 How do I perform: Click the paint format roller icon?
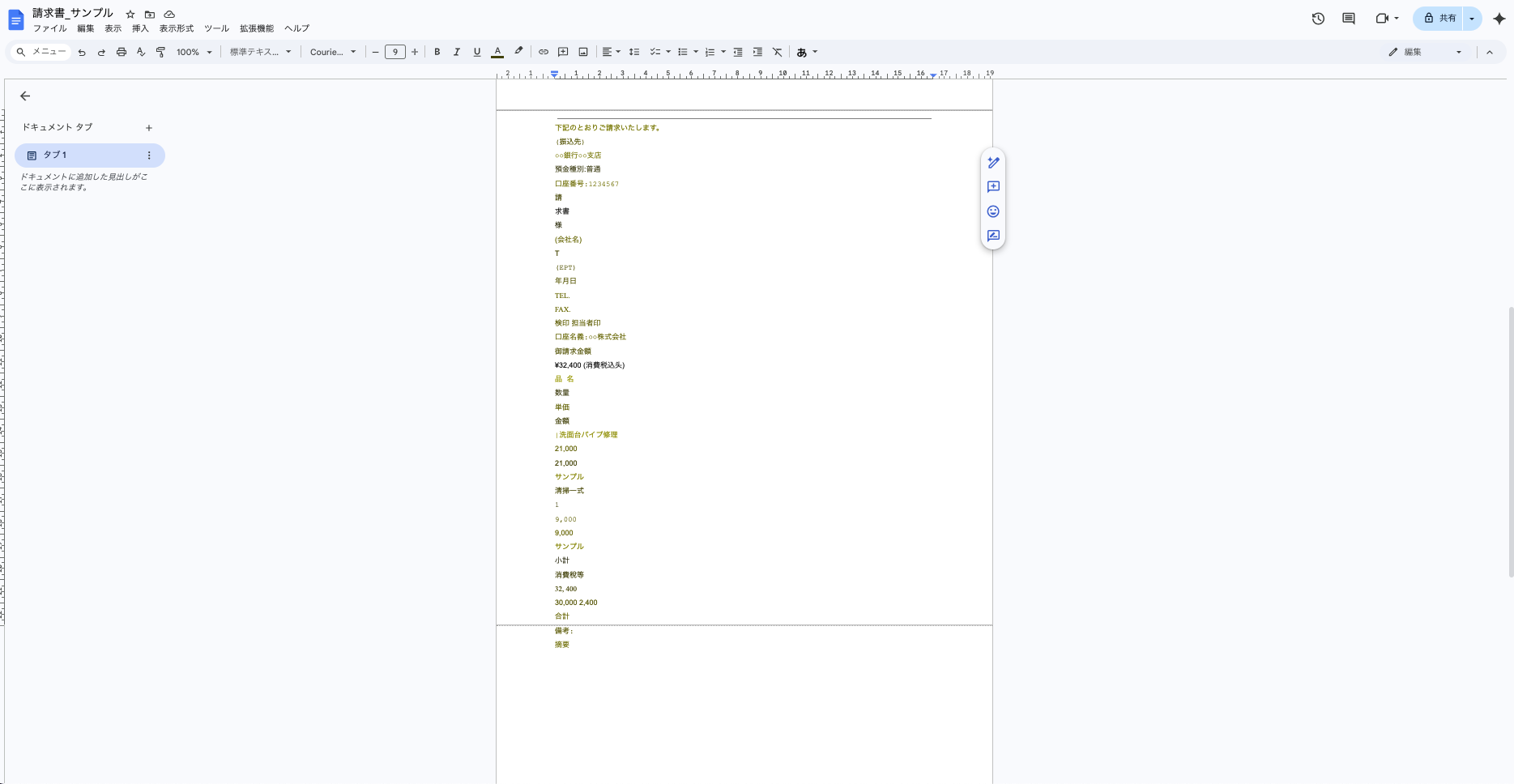(x=160, y=52)
